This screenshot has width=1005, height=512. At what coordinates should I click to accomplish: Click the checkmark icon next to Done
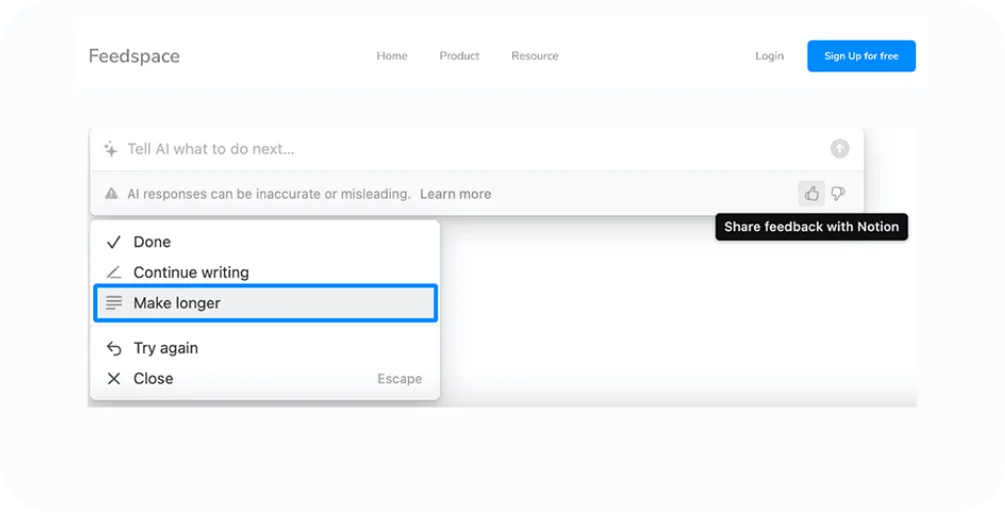coord(113,242)
